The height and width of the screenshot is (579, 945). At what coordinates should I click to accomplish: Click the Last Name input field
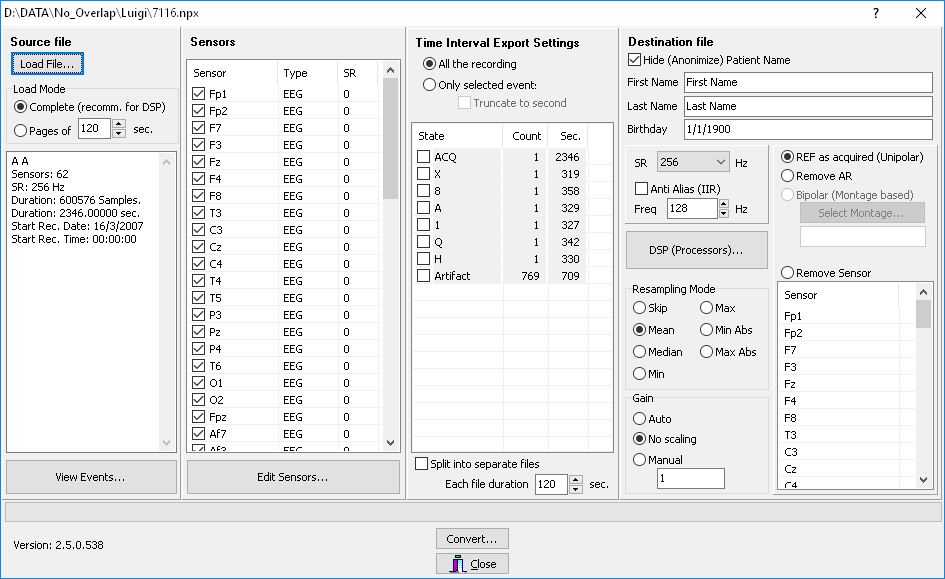tap(808, 106)
